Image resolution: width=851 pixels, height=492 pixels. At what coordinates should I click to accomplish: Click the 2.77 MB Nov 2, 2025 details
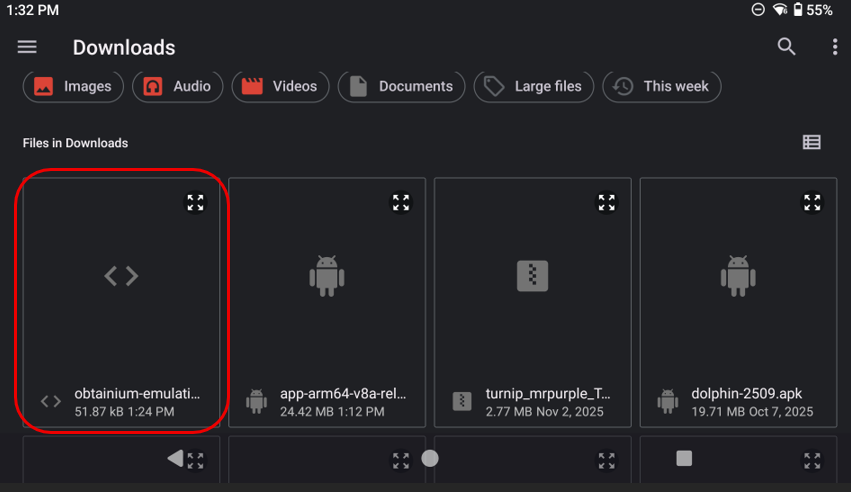coord(544,412)
